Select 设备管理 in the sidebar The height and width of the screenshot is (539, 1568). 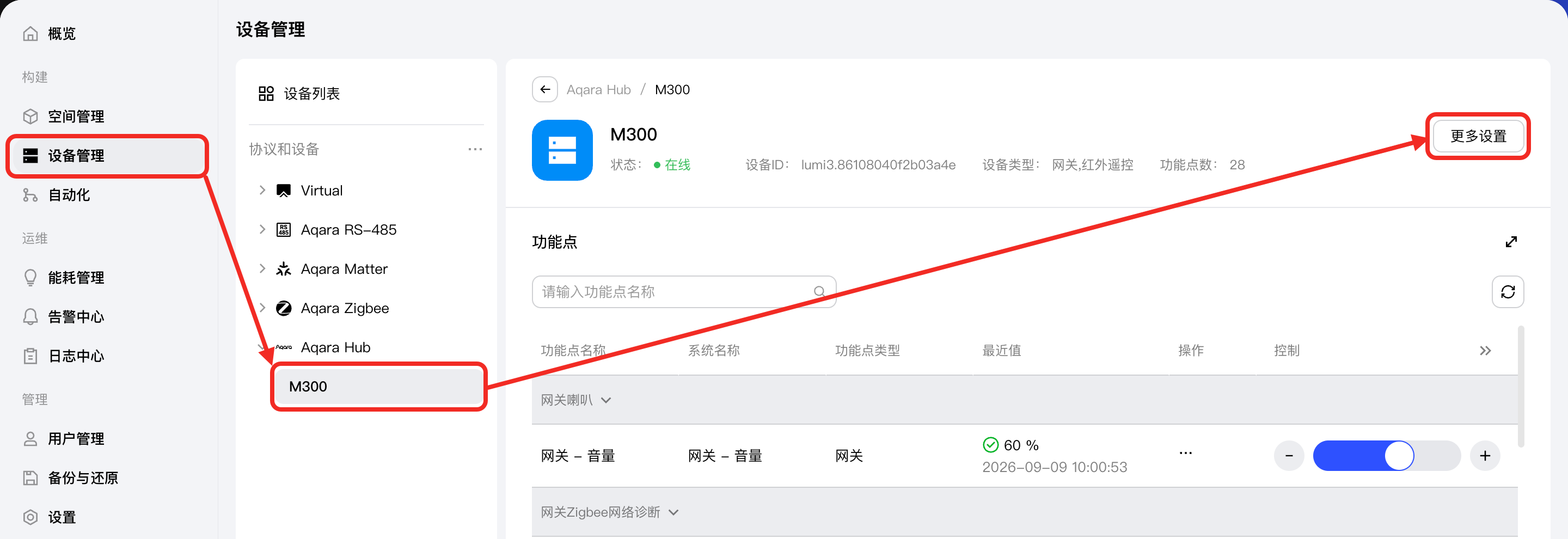[107, 156]
